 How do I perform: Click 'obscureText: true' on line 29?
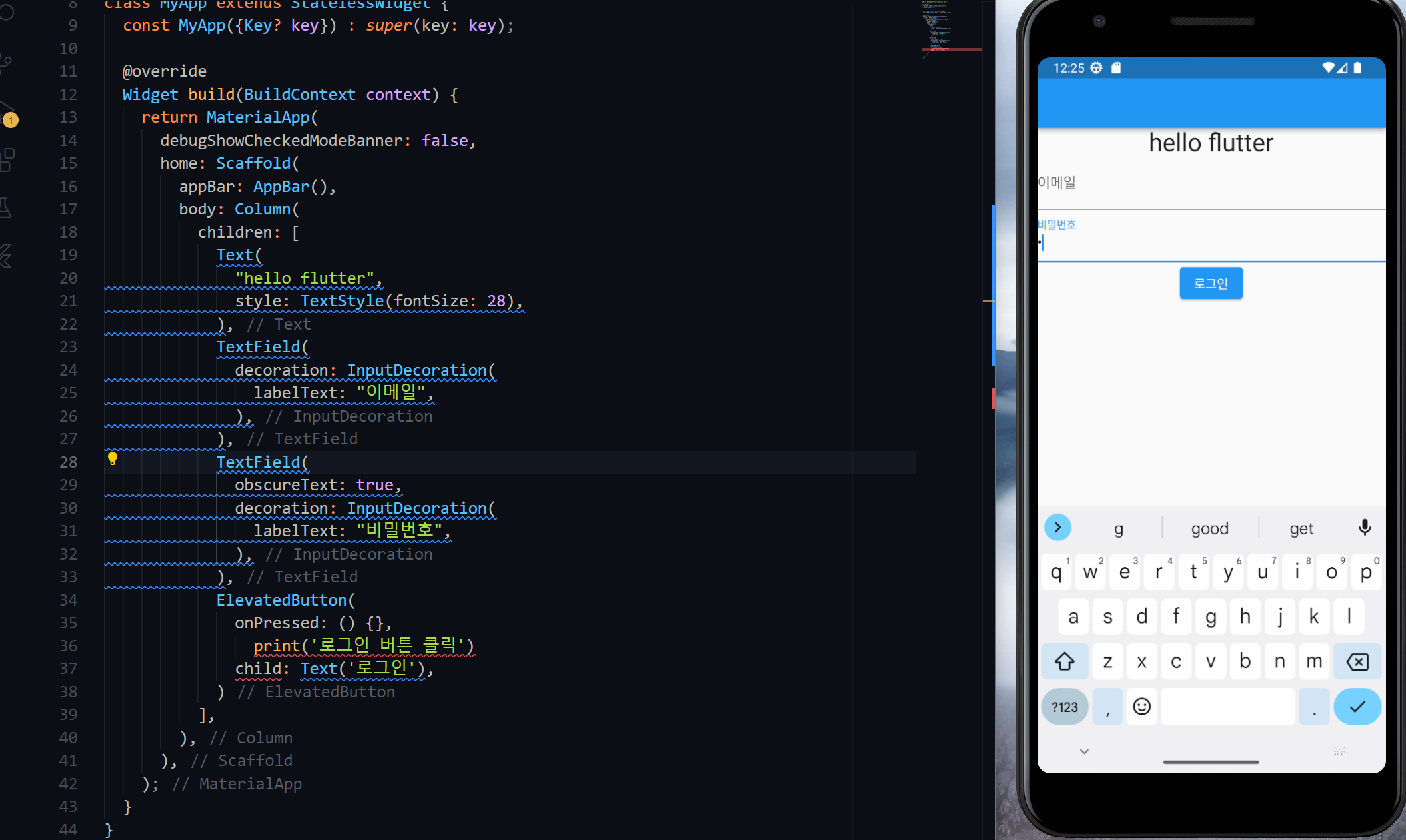point(314,485)
